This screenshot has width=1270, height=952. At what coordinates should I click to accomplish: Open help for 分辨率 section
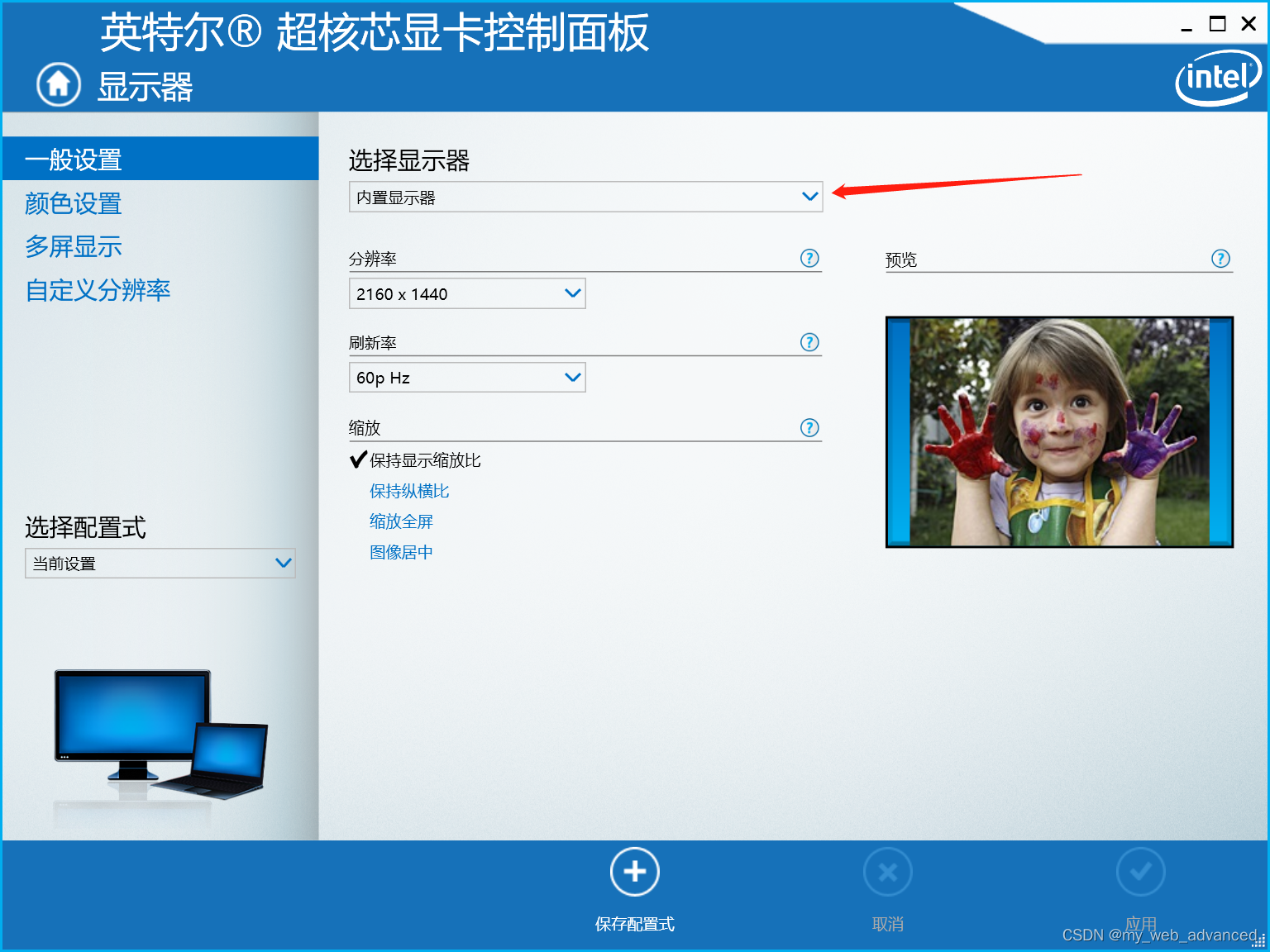click(x=809, y=259)
